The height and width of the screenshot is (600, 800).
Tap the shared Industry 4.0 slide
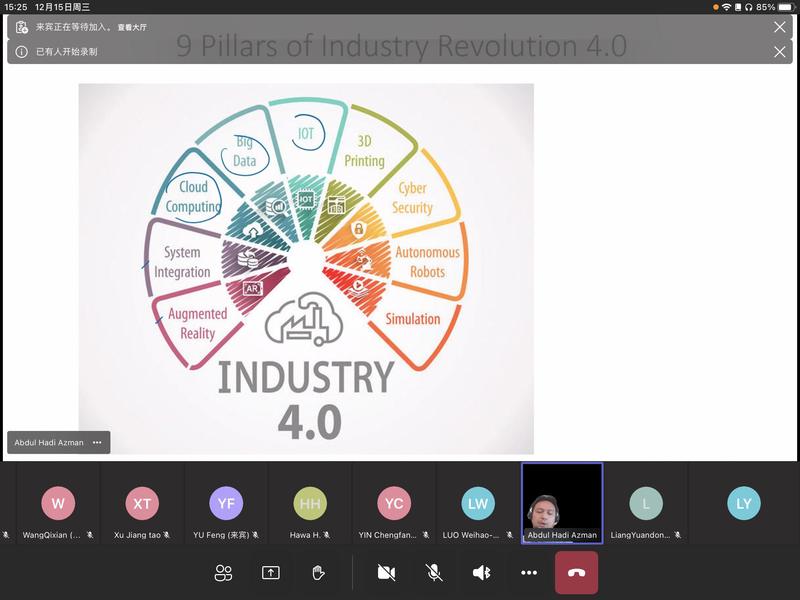(x=306, y=268)
